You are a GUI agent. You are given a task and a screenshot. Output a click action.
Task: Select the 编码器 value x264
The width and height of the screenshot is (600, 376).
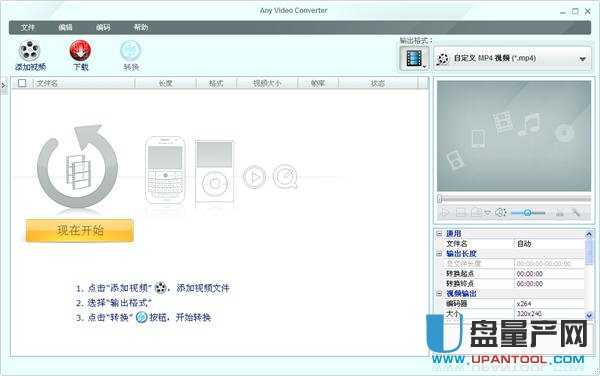tap(549, 304)
